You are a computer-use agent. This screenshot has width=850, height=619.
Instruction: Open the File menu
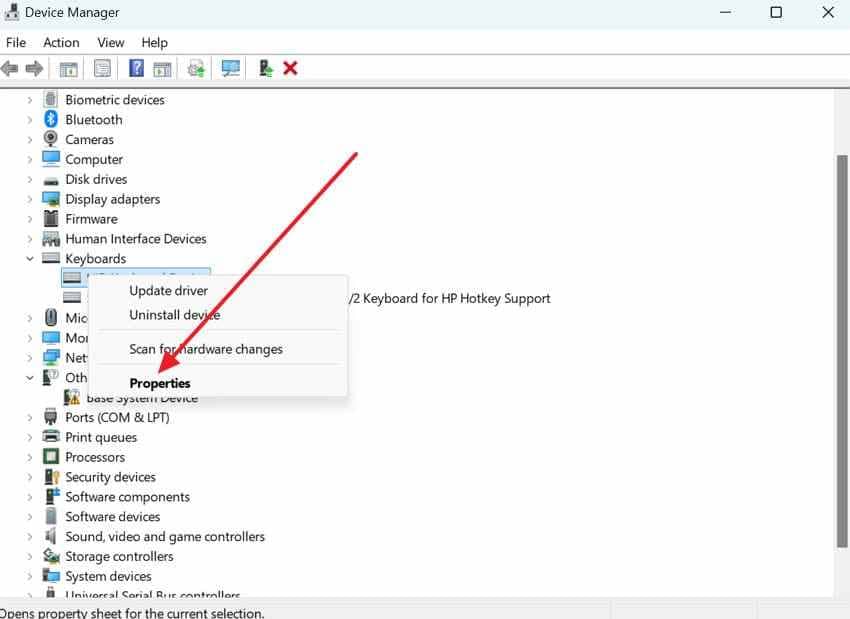tap(16, 42)
